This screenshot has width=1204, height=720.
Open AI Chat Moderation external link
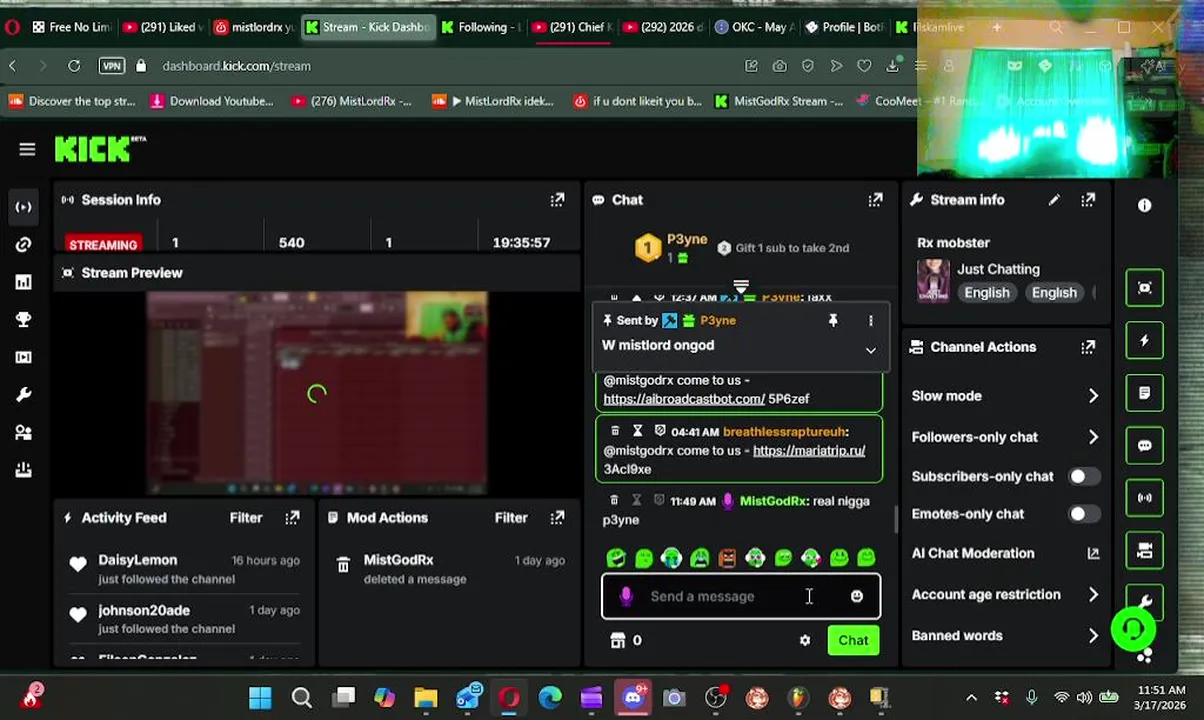[x=1093, y=554]
